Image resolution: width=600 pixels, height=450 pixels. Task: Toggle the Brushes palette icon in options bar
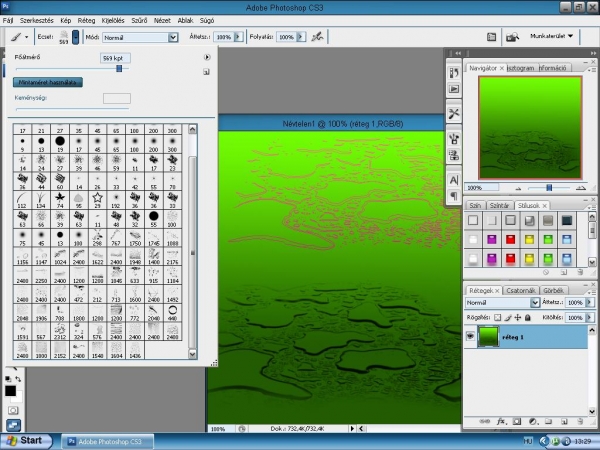point(491,37)
